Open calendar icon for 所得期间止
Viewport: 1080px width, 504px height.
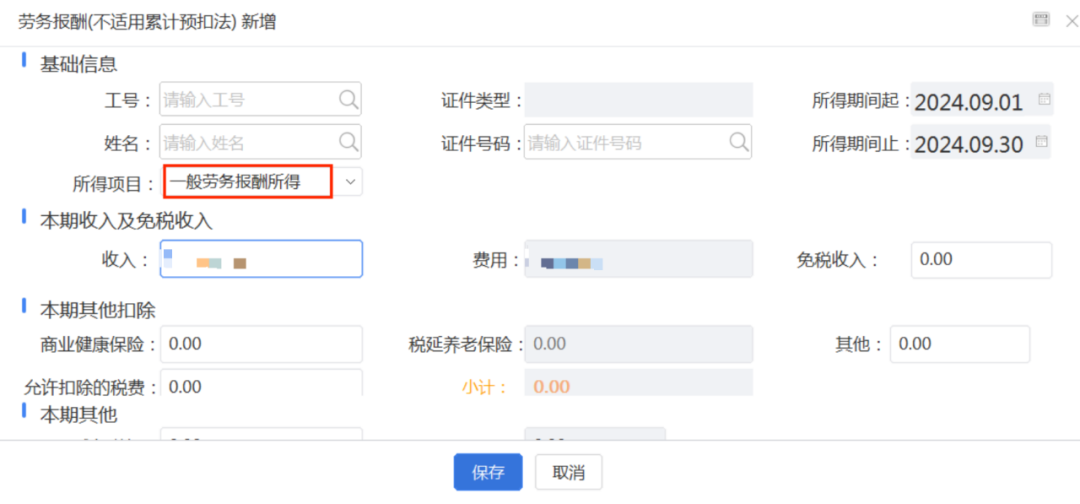[1041, 141]
